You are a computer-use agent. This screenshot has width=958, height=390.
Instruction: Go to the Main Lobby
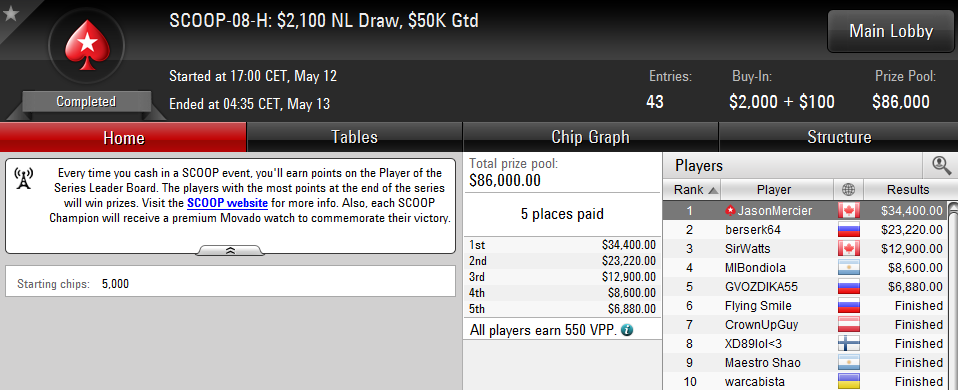click(891, 31)
